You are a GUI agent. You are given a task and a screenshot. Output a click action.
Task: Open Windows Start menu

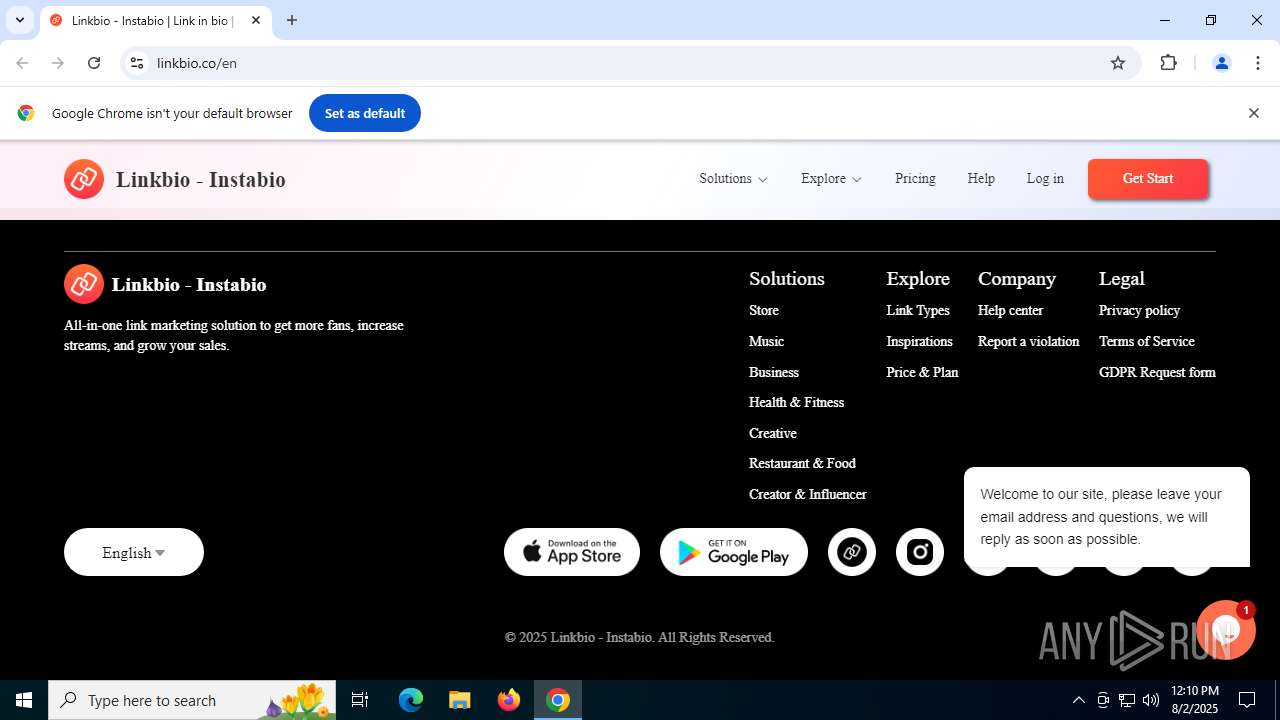coord(24,700)
